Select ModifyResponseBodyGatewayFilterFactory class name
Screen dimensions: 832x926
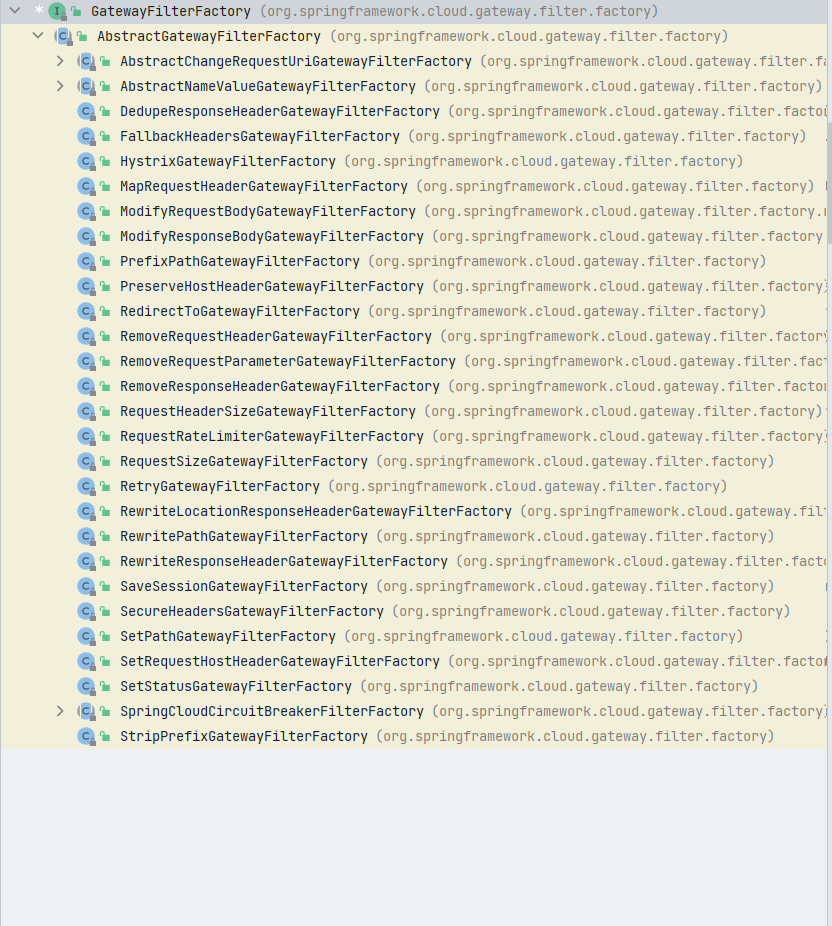pos(272,236)
